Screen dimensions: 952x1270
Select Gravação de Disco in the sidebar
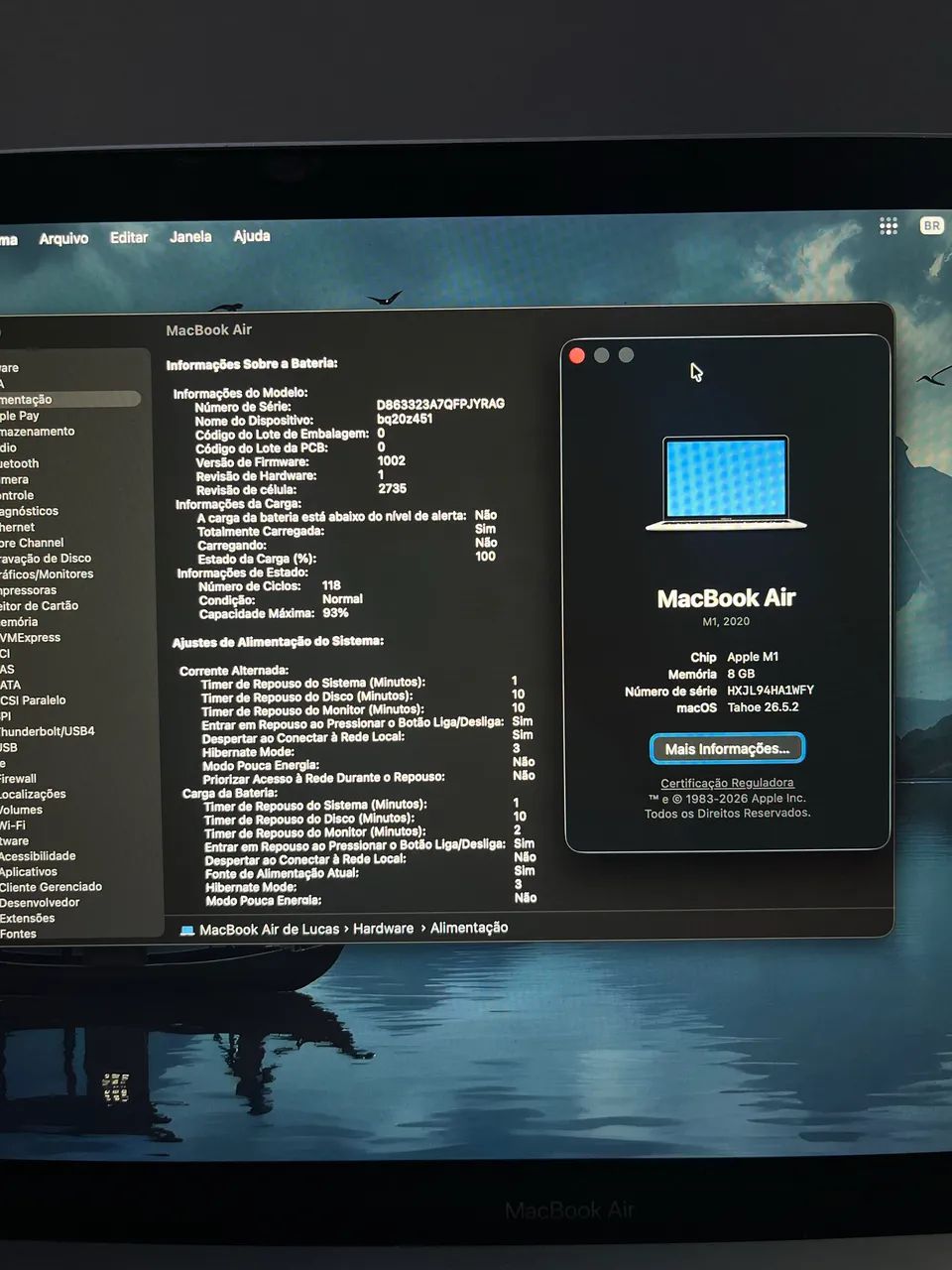pos(46,559)
